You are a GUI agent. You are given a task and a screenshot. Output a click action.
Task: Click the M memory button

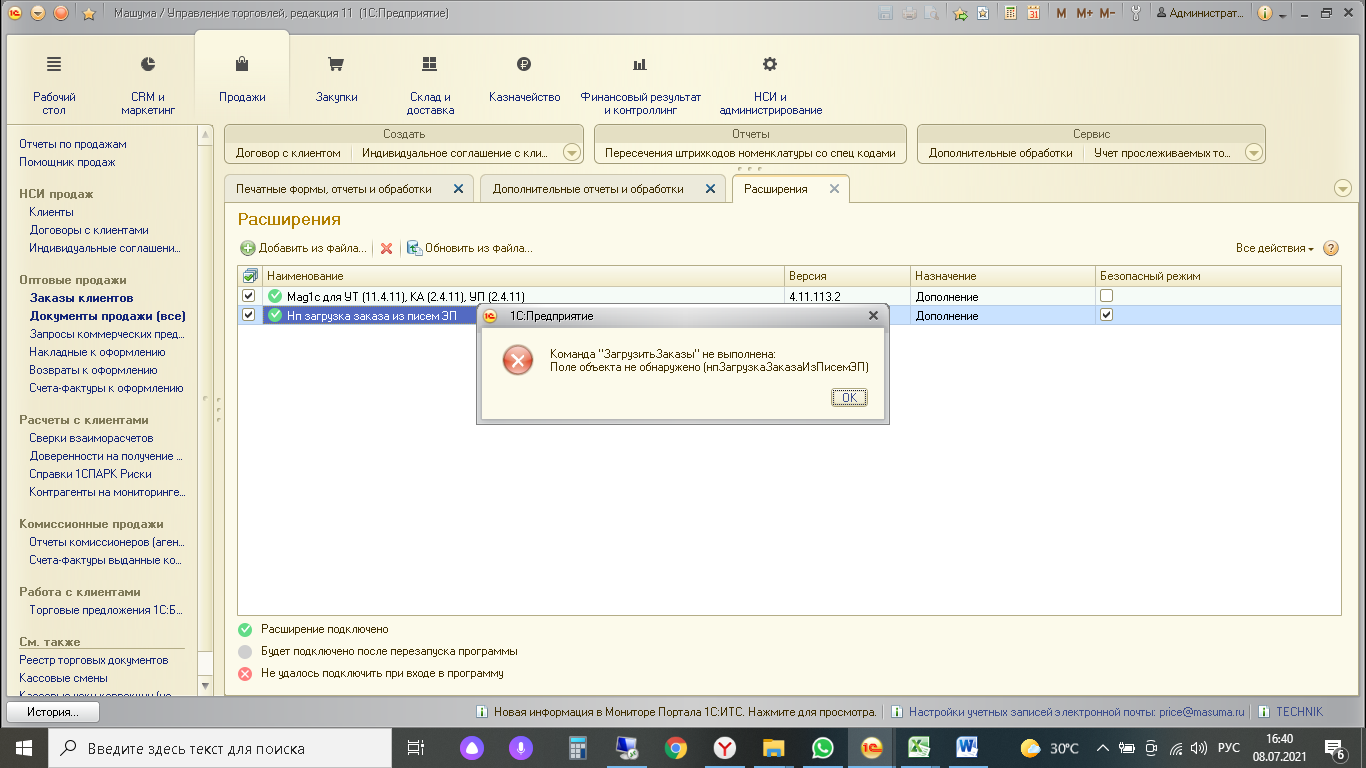(x=1061, y=13)
